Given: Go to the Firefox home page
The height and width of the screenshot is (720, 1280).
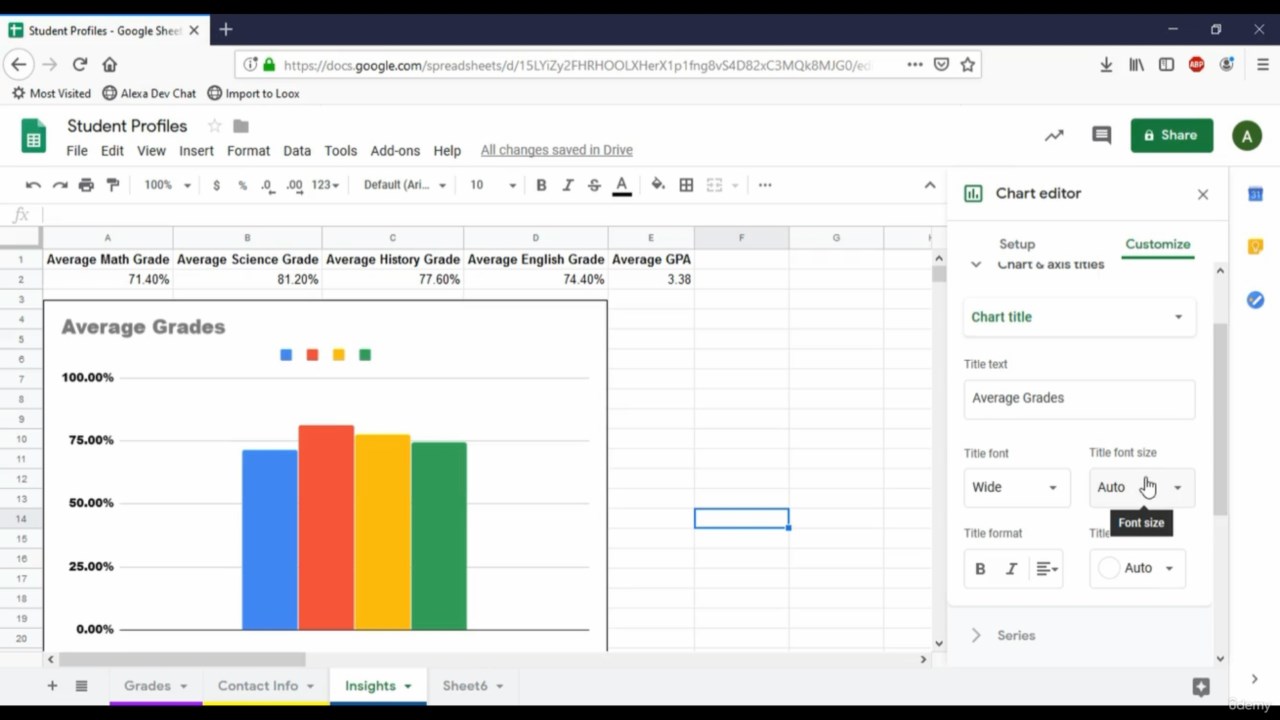Looking at the screenshot, I should click(x=110, y=64).
